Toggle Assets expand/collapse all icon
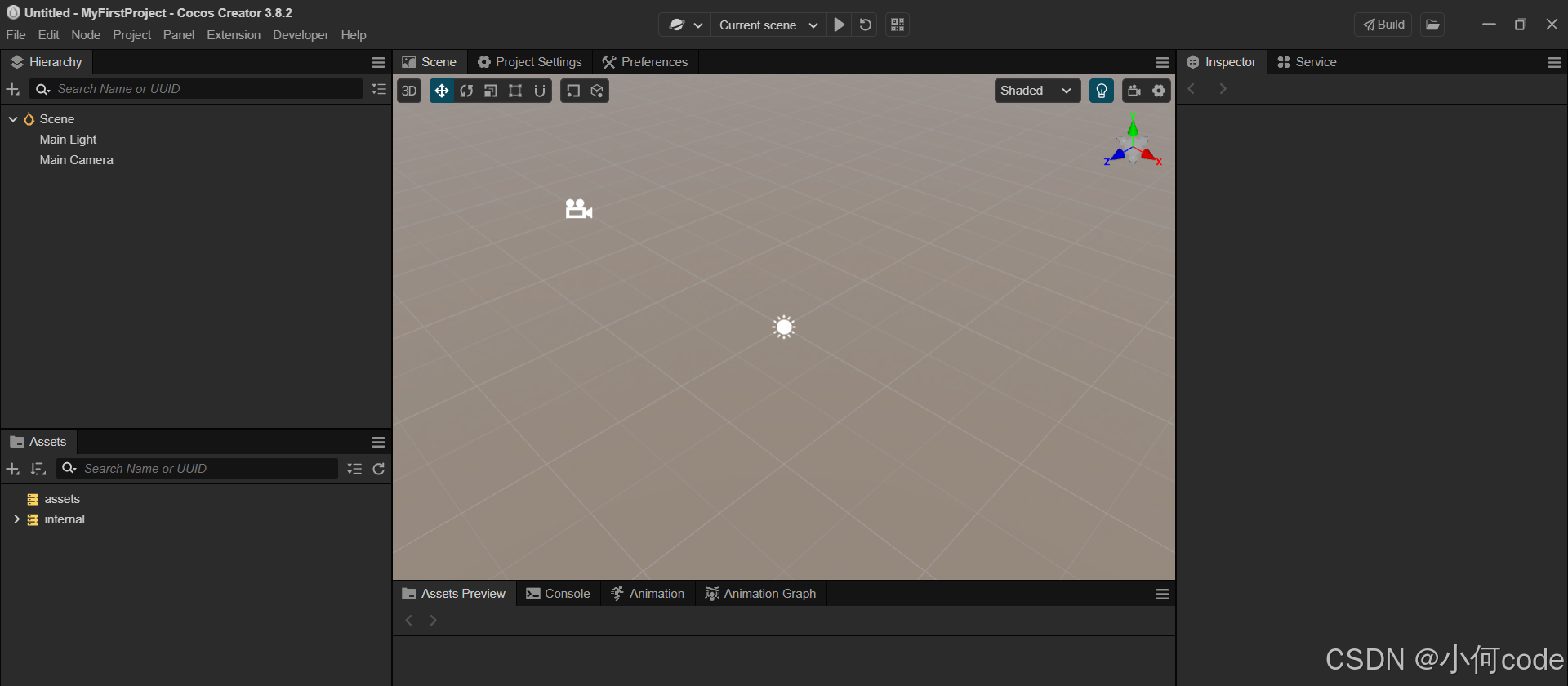Screen dimensions: 1568x686 click(354, 469)
